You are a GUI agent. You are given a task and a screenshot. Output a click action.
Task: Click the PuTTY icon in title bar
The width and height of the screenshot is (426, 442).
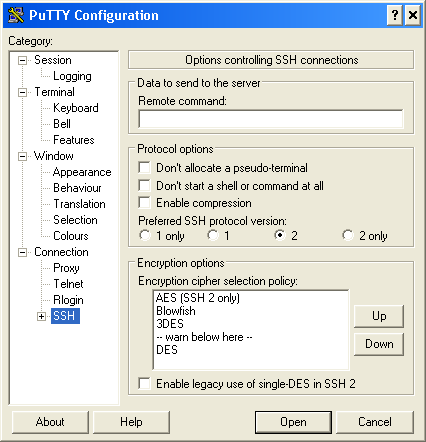(x=16, y=15)
